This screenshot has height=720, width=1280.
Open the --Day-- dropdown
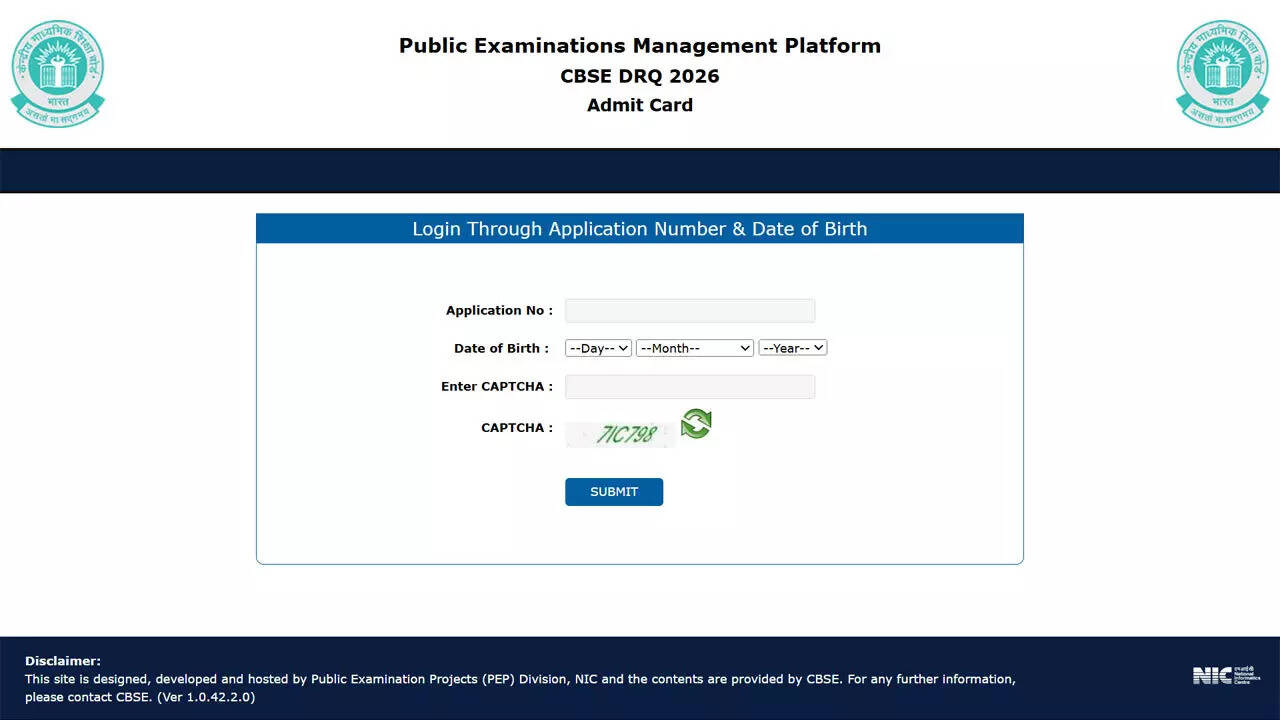597,347
